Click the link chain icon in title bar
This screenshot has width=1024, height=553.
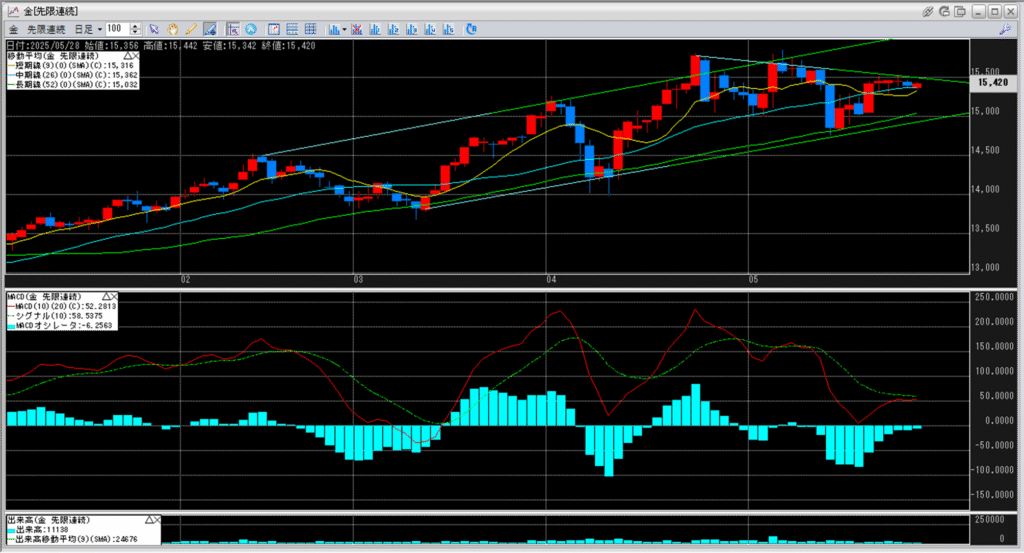coord(928,10)
